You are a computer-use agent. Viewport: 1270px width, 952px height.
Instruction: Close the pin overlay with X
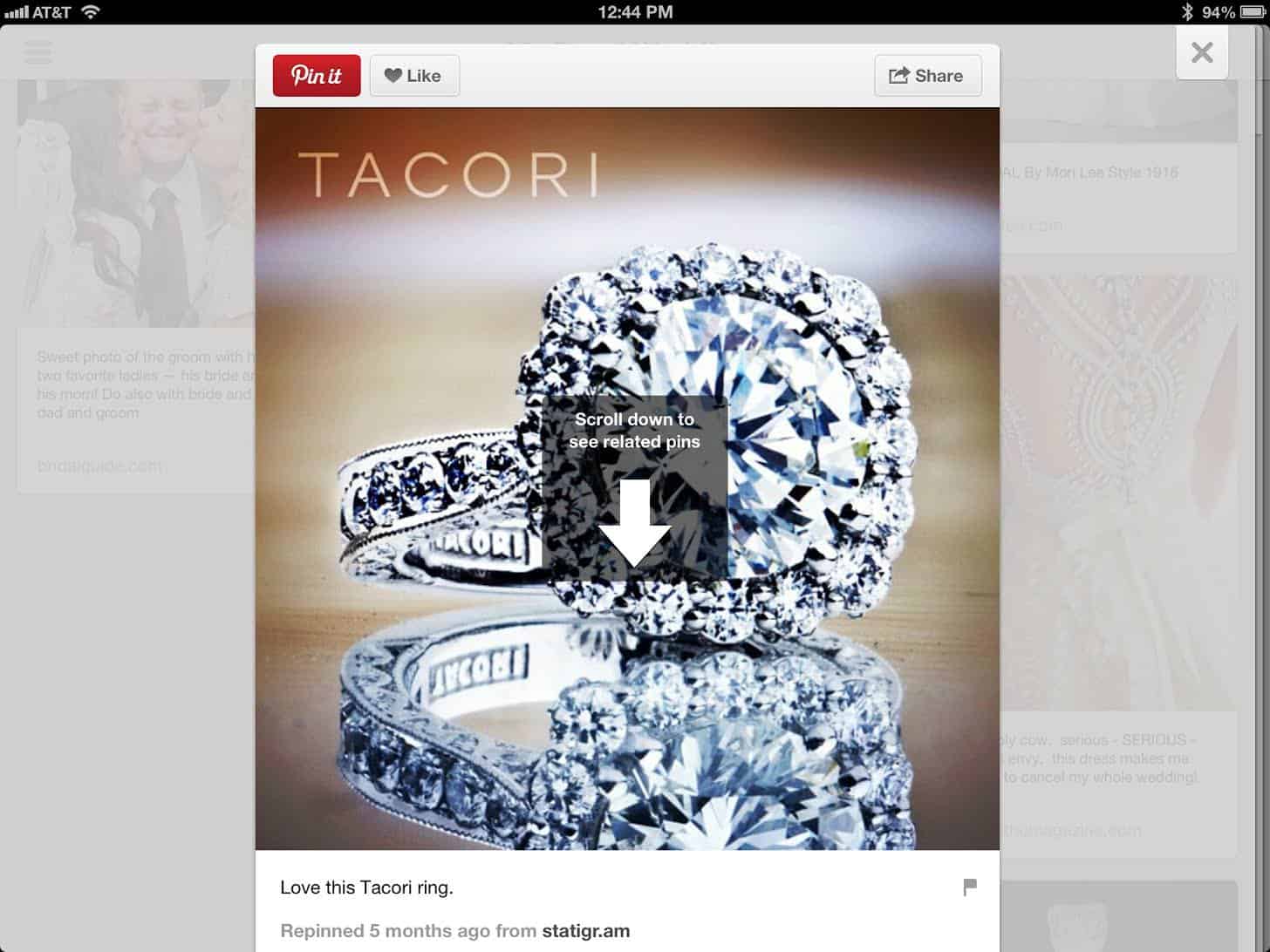pyautogui.click(x=1202, y=52)
